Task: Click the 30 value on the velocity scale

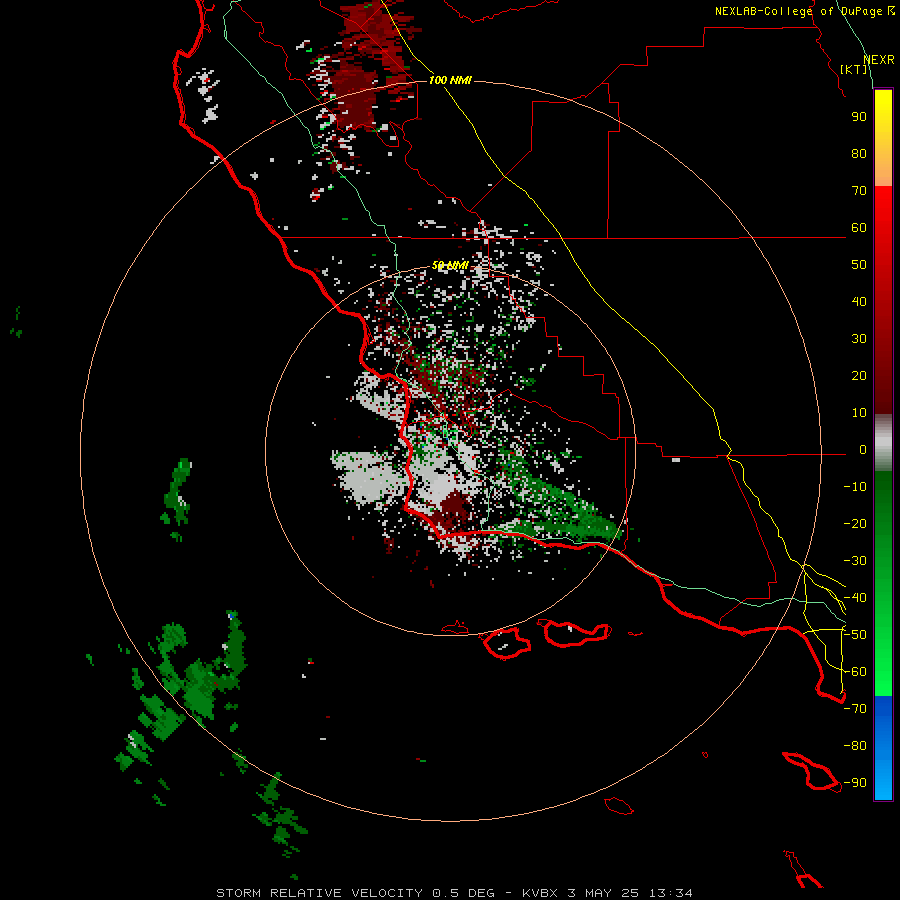Action: 859,339
